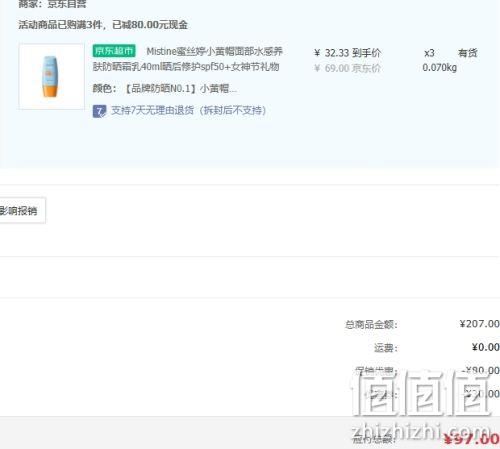Image resolution: width=500 pixels, height=449 pixels.
Task: Click the x3 quantity indicator
Action: click(x=429, y=53)
